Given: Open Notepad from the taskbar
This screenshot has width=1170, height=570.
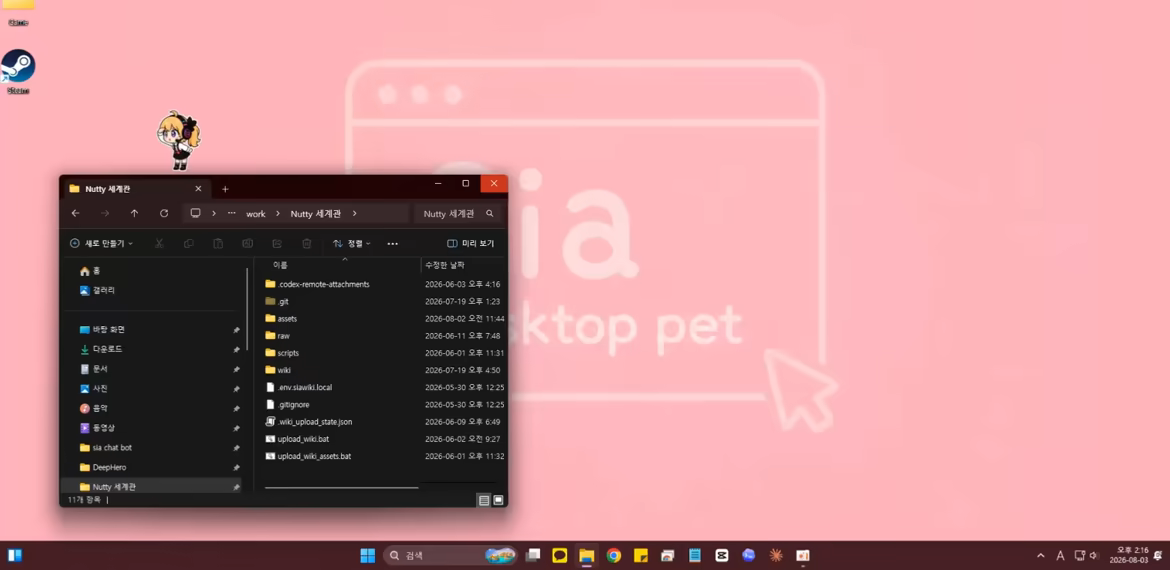Looking at the screenshot, I should [x=695, y=555].
